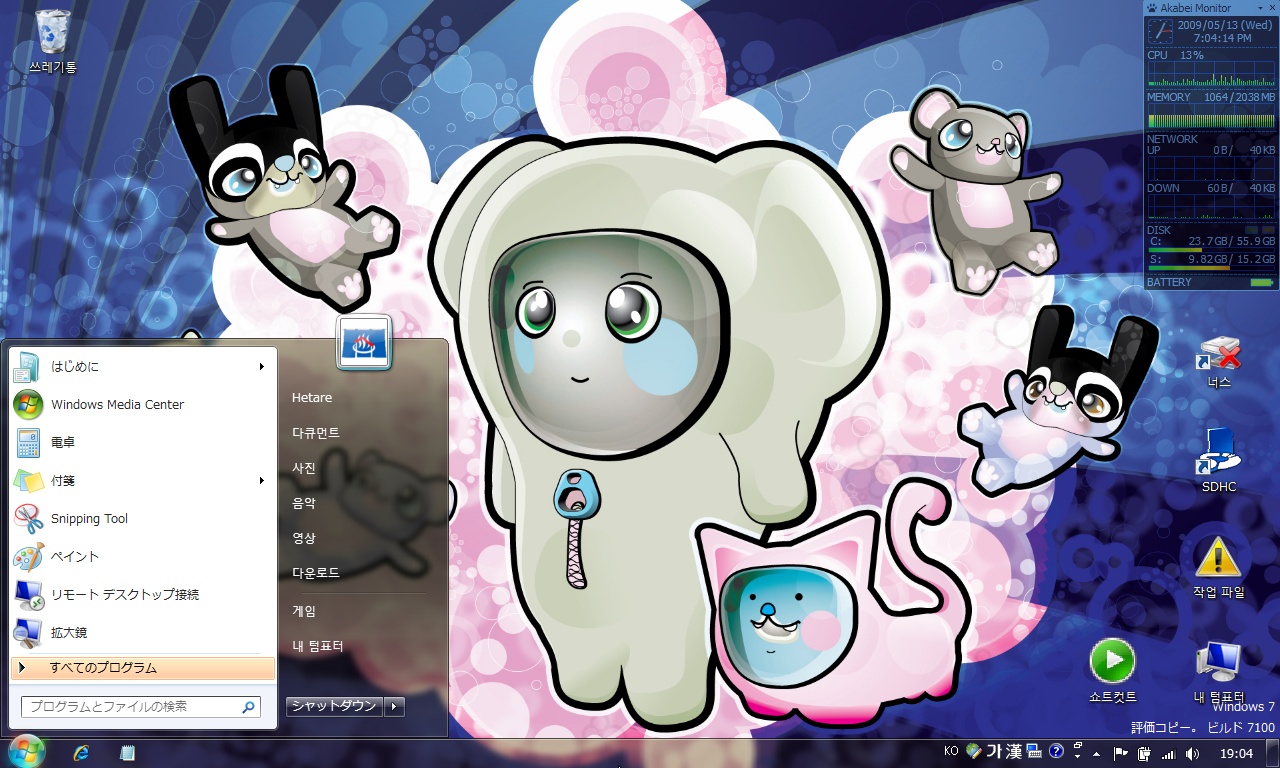The image size is (1280, 768).
Task: Open the network signal tray icon
Action: tap(1168, 753)
